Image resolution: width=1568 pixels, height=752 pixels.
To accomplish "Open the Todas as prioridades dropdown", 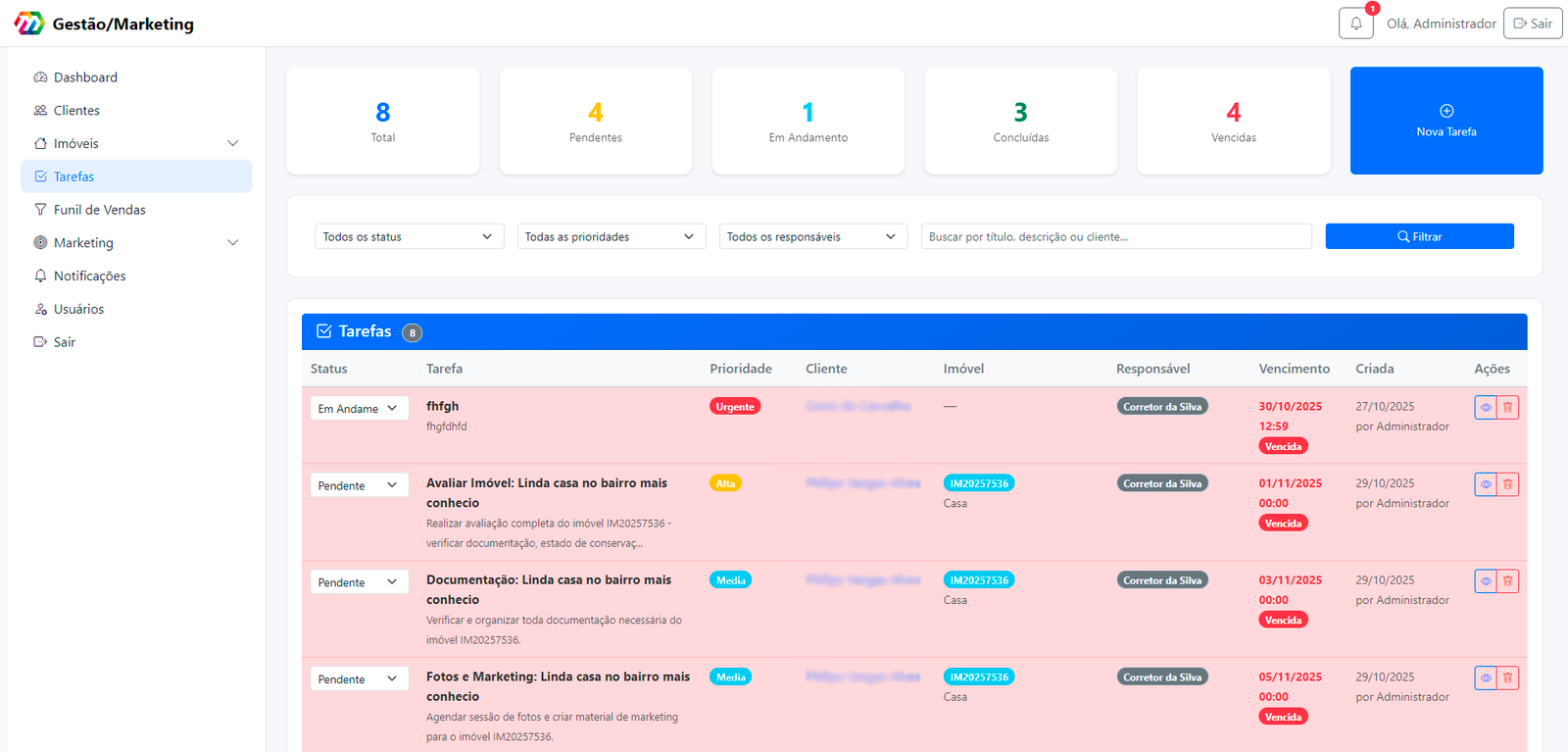I will tap(611, 236).
